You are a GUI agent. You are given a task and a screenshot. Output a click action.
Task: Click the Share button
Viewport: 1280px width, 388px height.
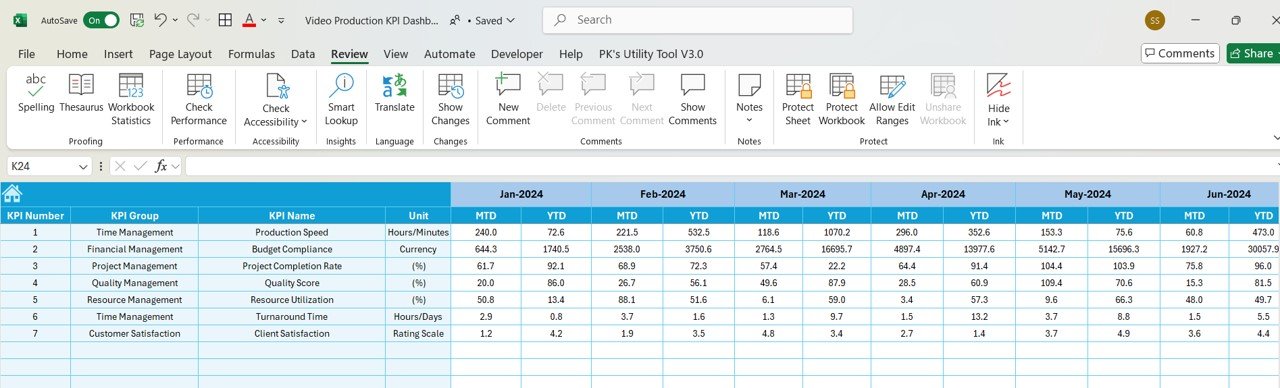pos(1252,53)
